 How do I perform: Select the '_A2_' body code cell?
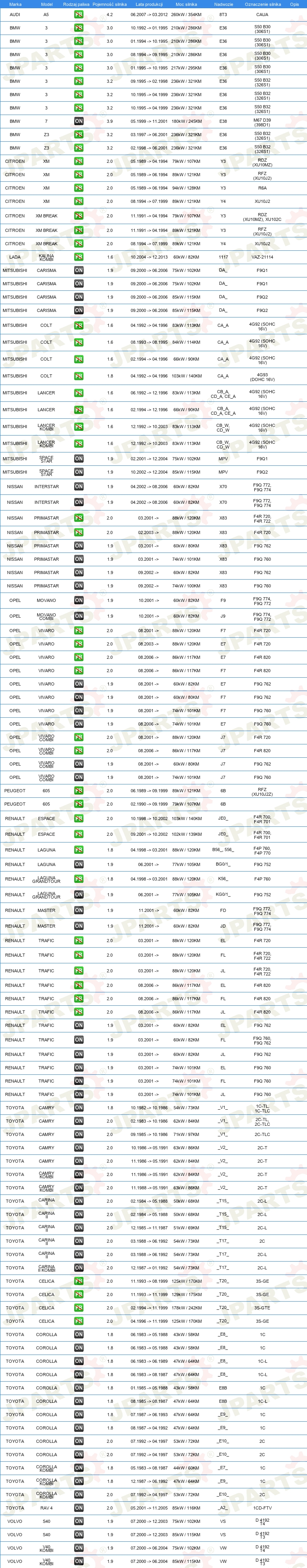click(223, 1508)
